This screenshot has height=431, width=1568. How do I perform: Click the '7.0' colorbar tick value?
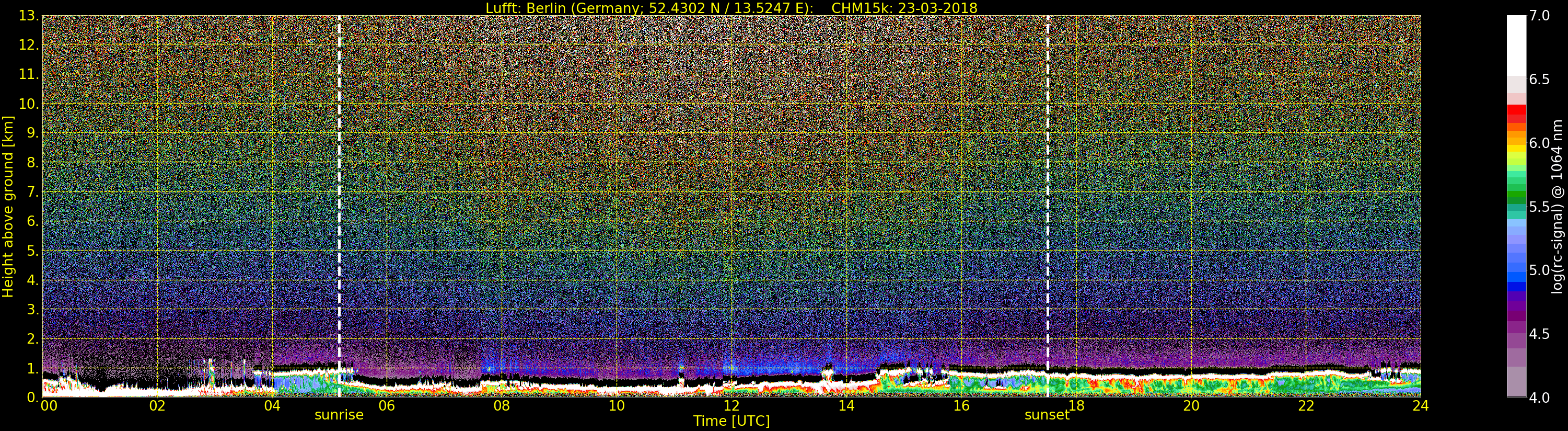tap(1540, 16)
